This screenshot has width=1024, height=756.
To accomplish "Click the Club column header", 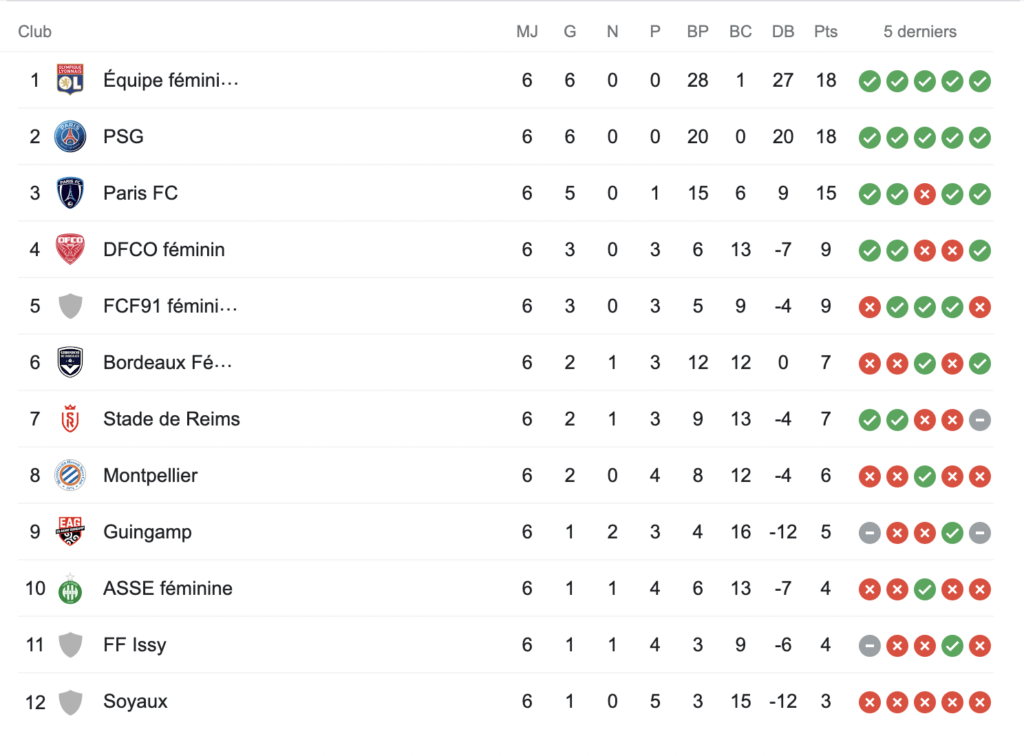I will pos(35,31).
